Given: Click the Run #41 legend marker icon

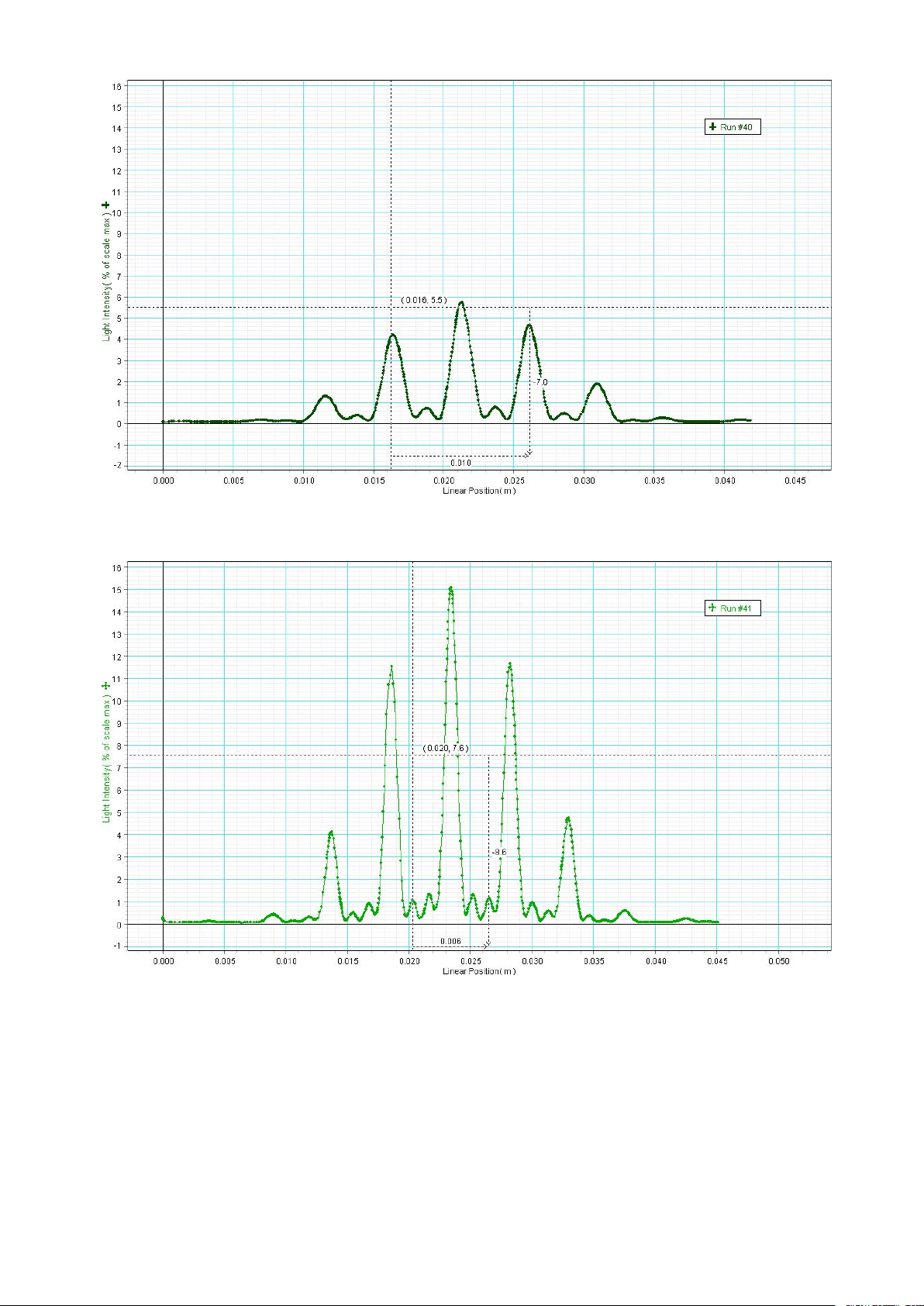Looking at the screenshot, I should tap(712, 608).
